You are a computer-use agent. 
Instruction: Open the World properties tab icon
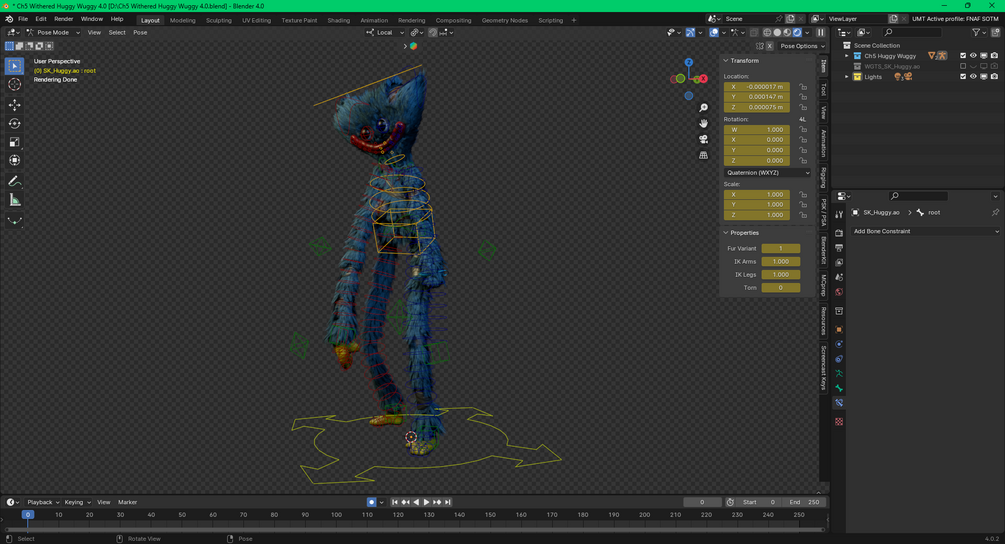(839, 292)
